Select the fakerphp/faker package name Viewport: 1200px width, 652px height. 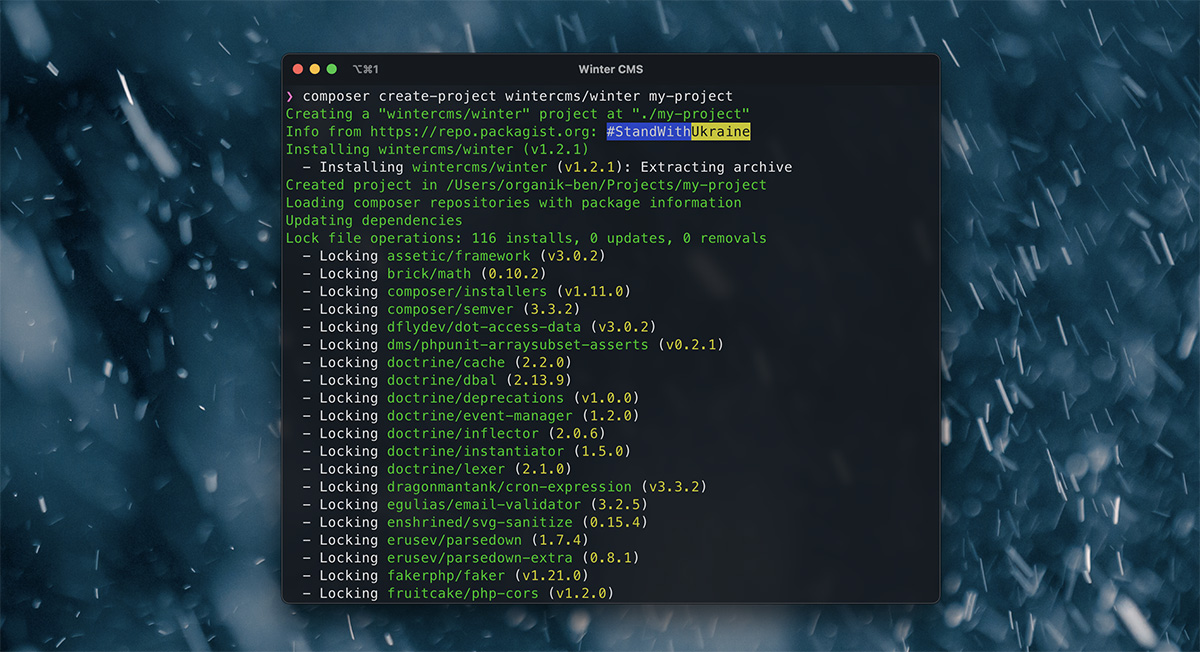pyautogui.click(x=446, y=575)
